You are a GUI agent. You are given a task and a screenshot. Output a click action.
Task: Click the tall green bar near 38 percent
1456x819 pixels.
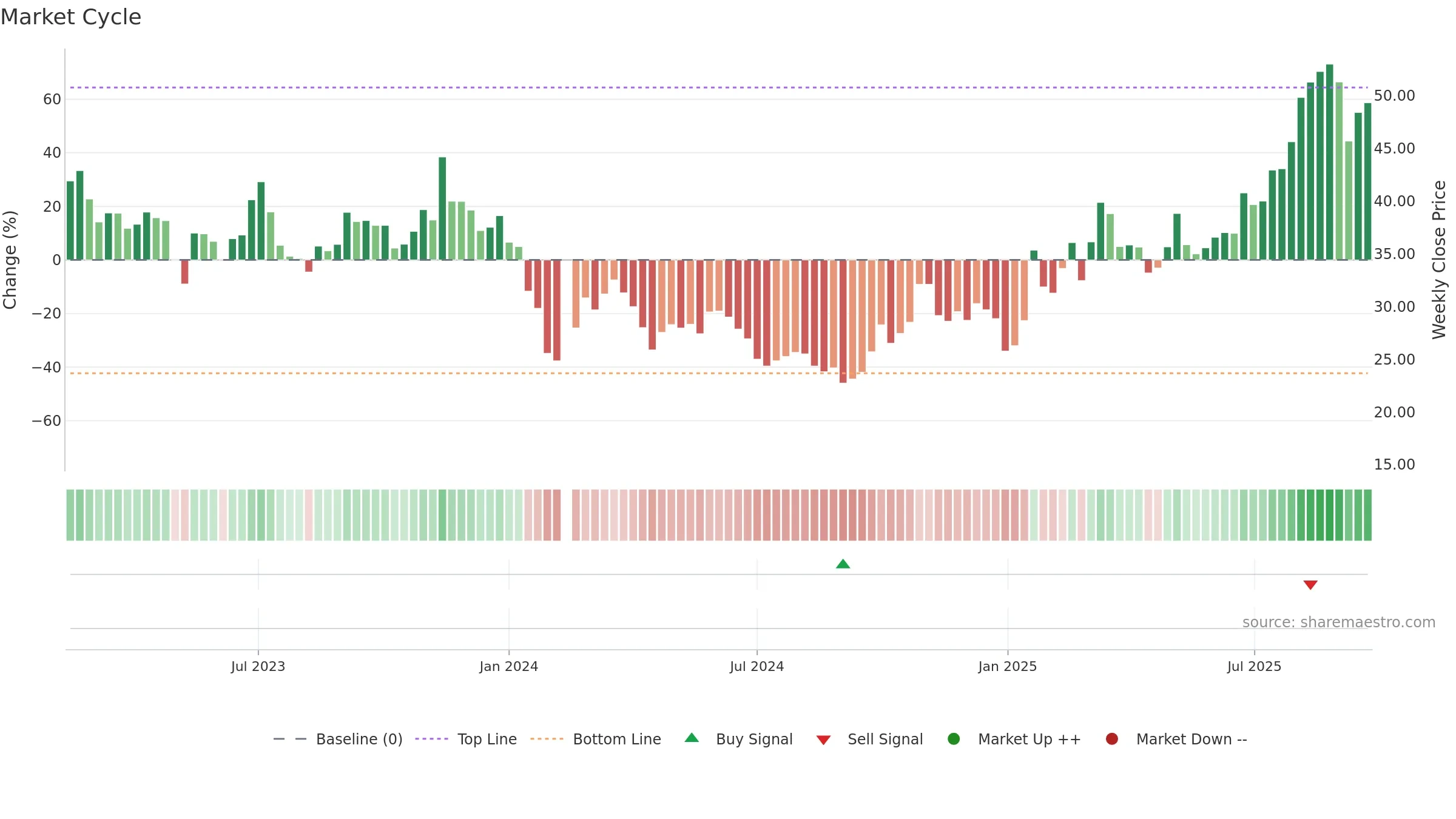[442, 209]
